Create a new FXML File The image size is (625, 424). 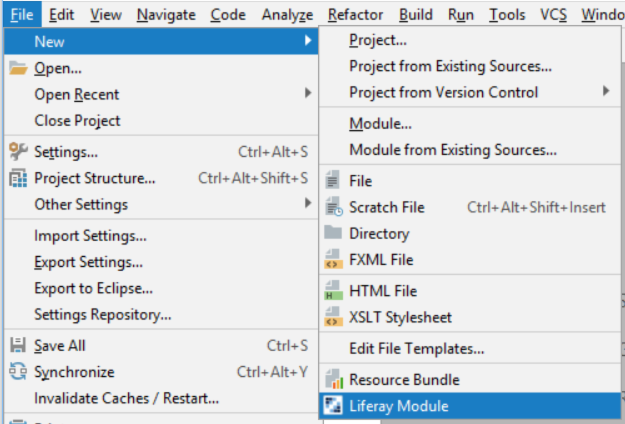coord(470,260)
